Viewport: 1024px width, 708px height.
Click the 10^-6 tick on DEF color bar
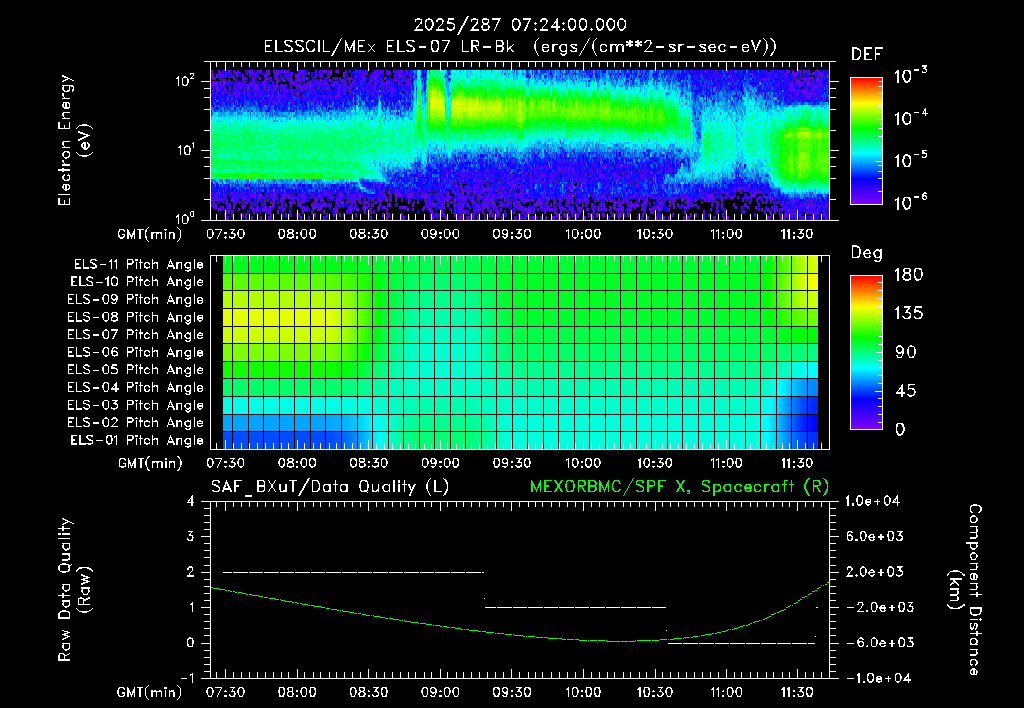(x=910, y=203)
